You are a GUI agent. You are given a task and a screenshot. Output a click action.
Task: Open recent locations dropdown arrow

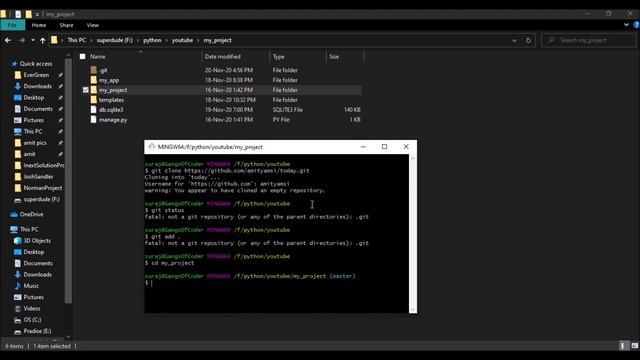[x=33, y=40]
